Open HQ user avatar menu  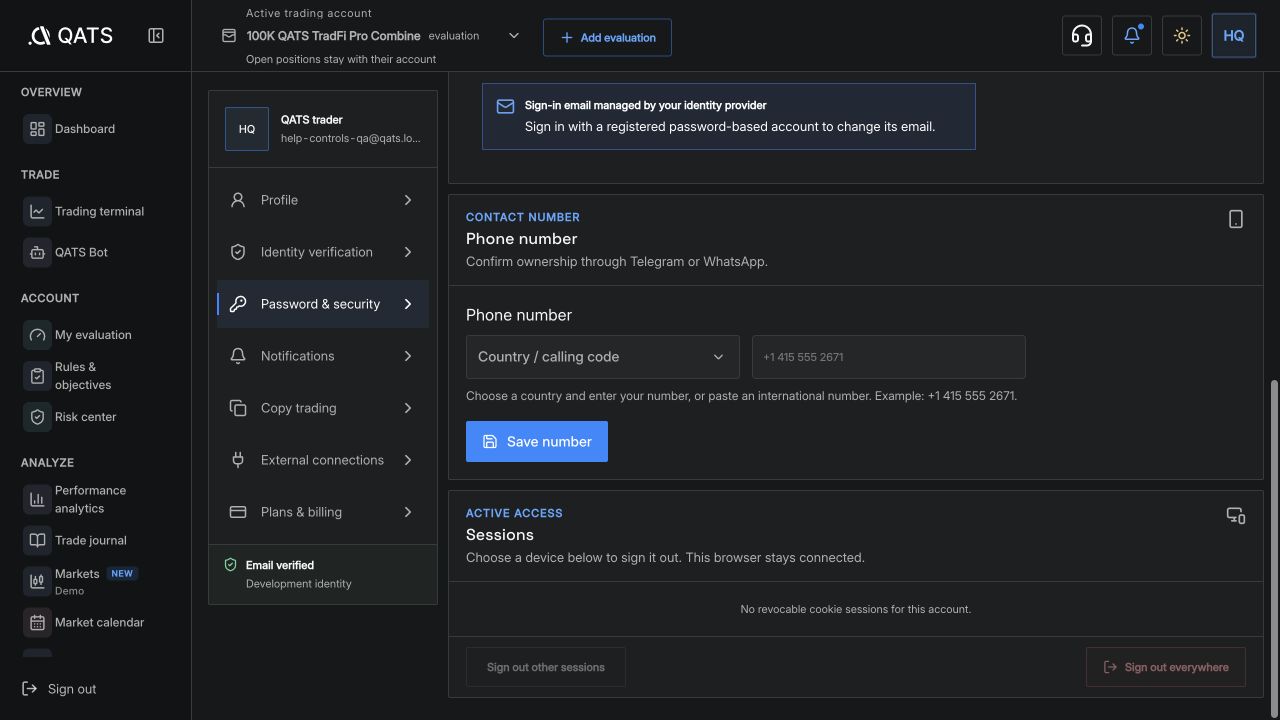click(x=1234, y=36)
